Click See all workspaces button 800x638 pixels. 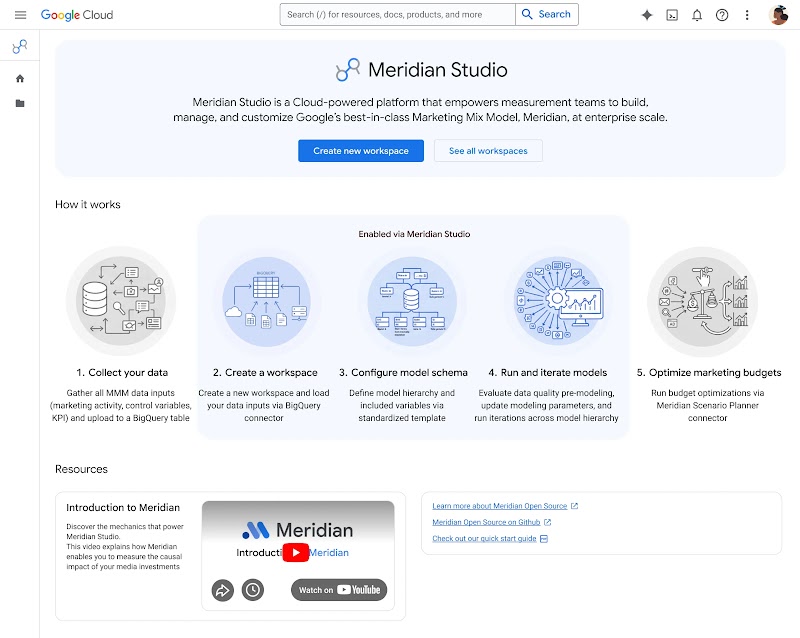pos(488,151)
